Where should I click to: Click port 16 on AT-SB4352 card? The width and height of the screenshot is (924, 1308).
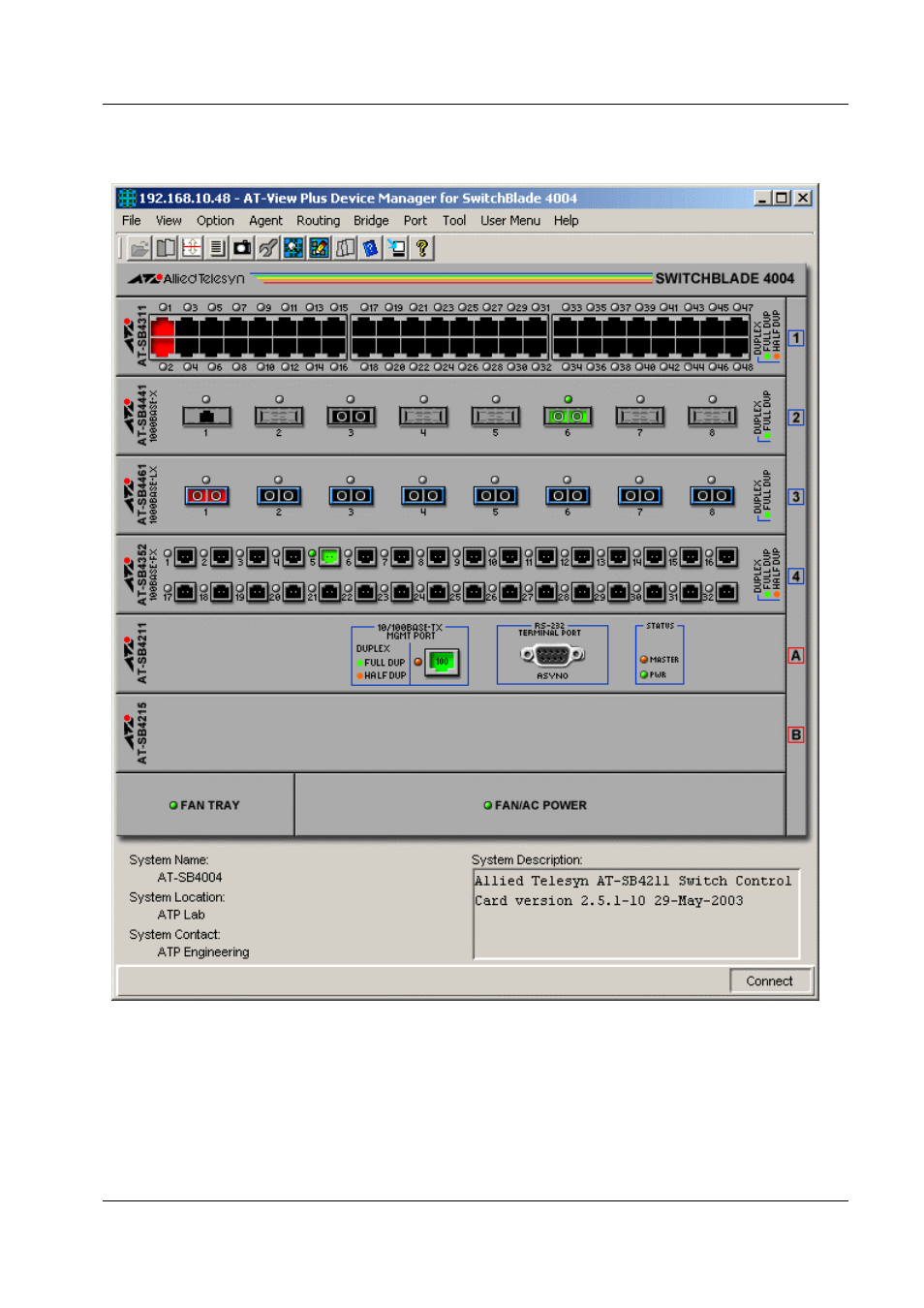726,557
